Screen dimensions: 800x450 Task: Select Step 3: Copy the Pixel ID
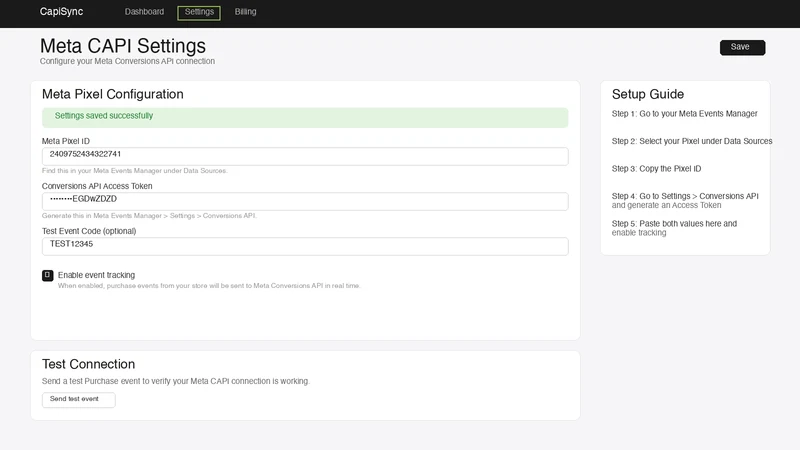tap(657, 169)
